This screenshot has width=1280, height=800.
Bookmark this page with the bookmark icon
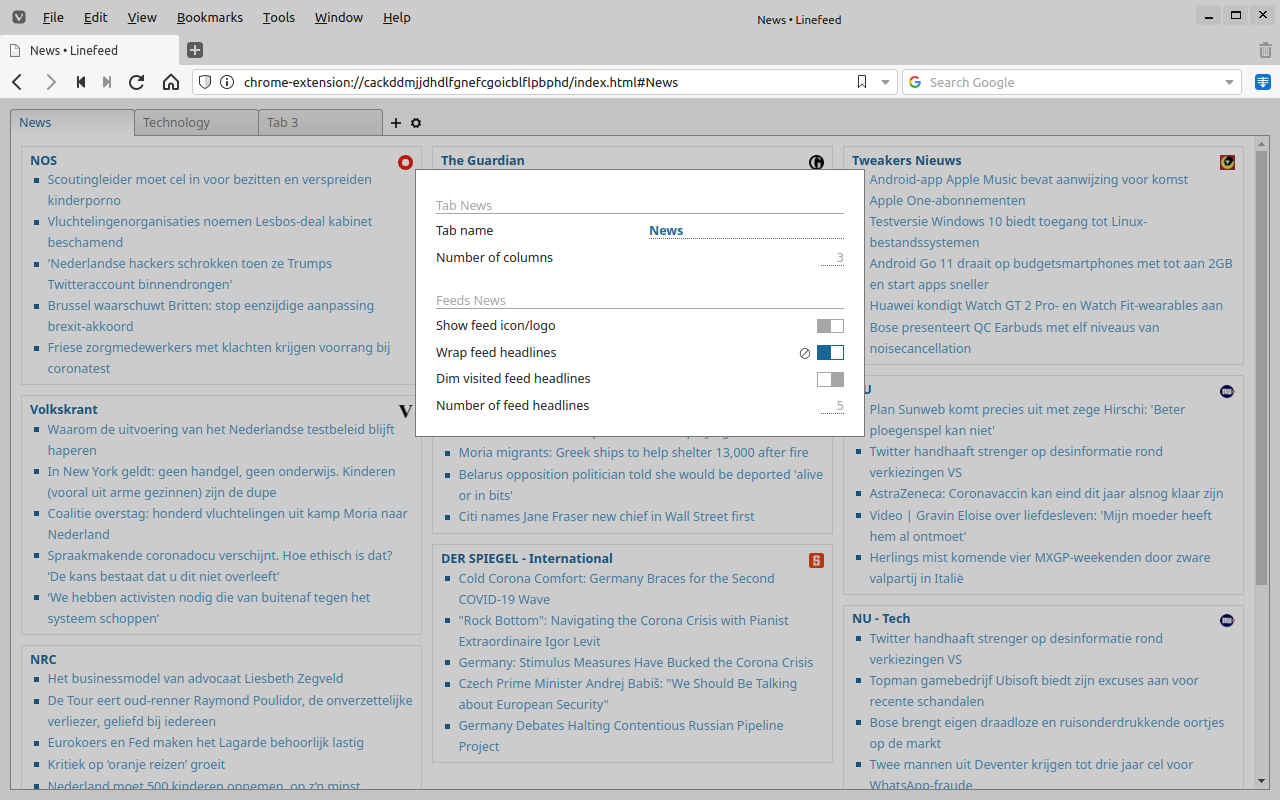click(x=862, y=82)
